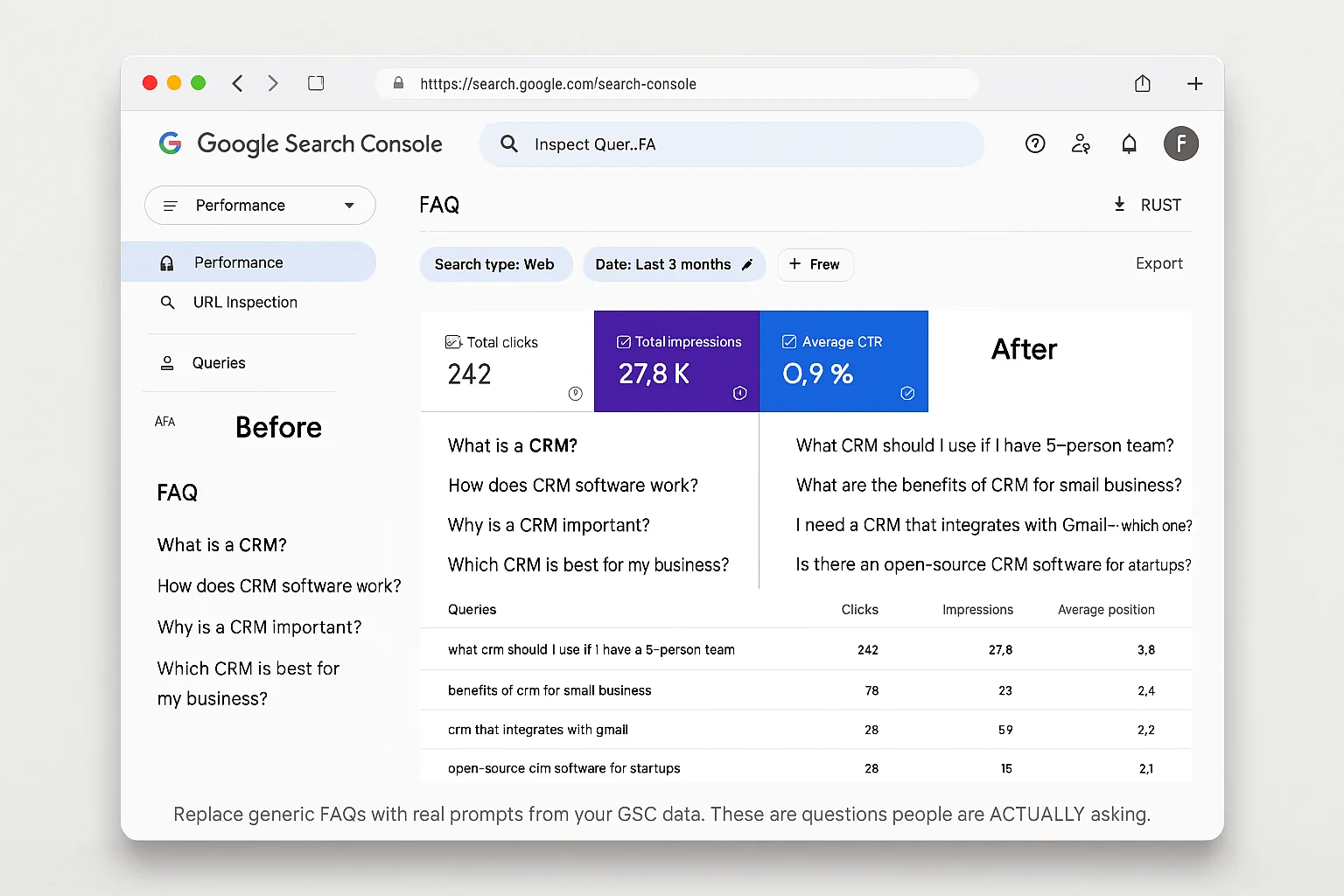Image resolution: width=1344 pixels, height=896 pixels.
Task: Click the Export link
Action: coord(1158,262)
